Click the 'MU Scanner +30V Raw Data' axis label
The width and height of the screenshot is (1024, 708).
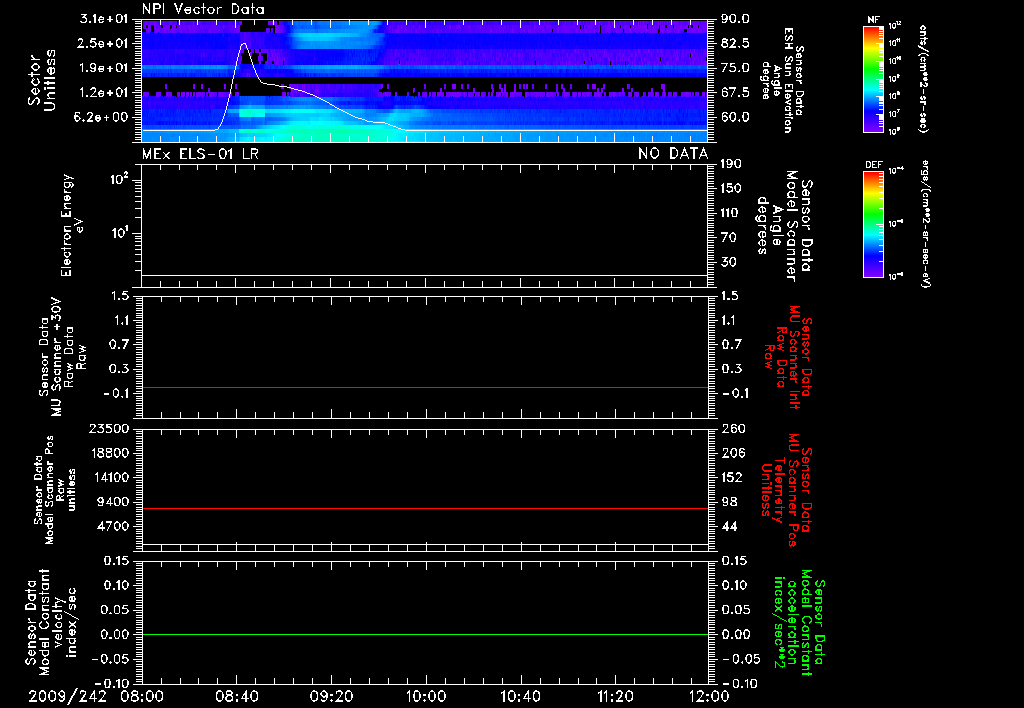61,357
